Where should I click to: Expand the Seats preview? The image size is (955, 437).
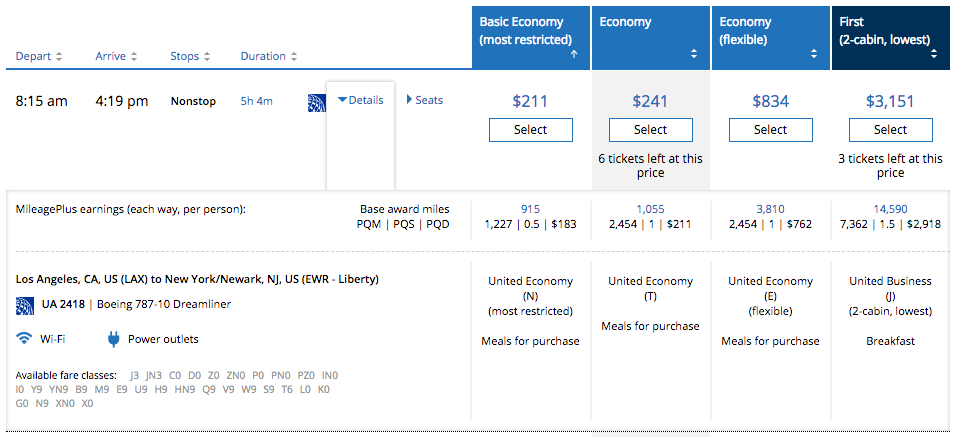click(x=425, y=100)
